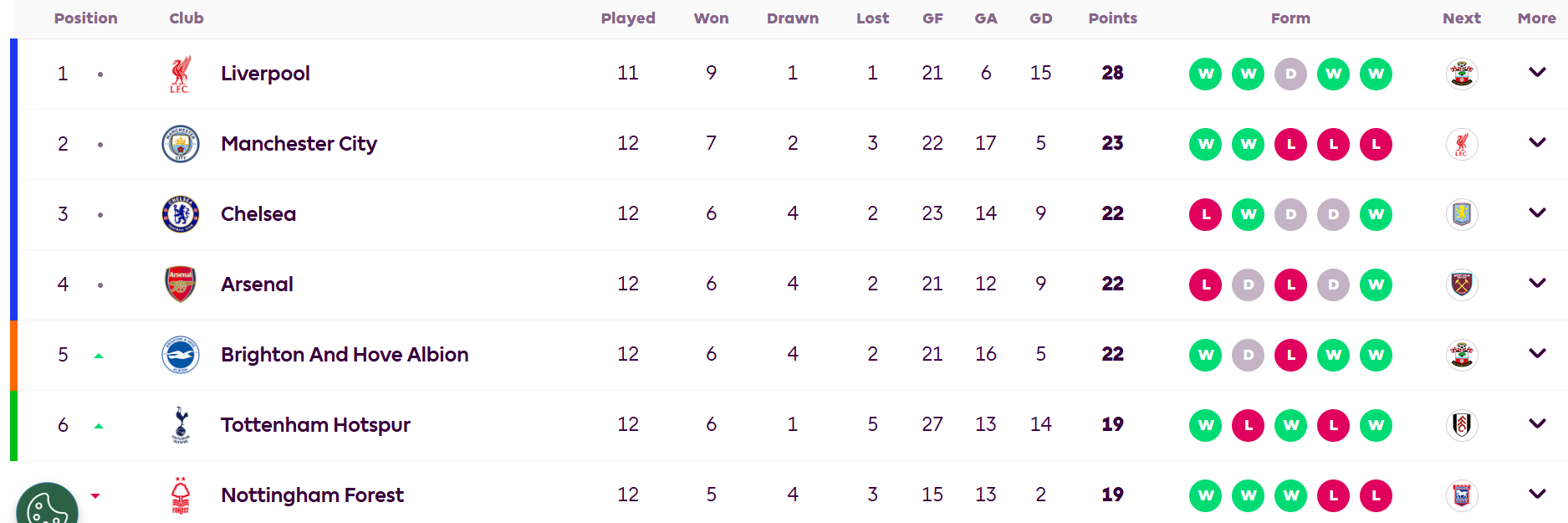
Task: Click the Nottingham Forest crest
Action: coord(180,495)
